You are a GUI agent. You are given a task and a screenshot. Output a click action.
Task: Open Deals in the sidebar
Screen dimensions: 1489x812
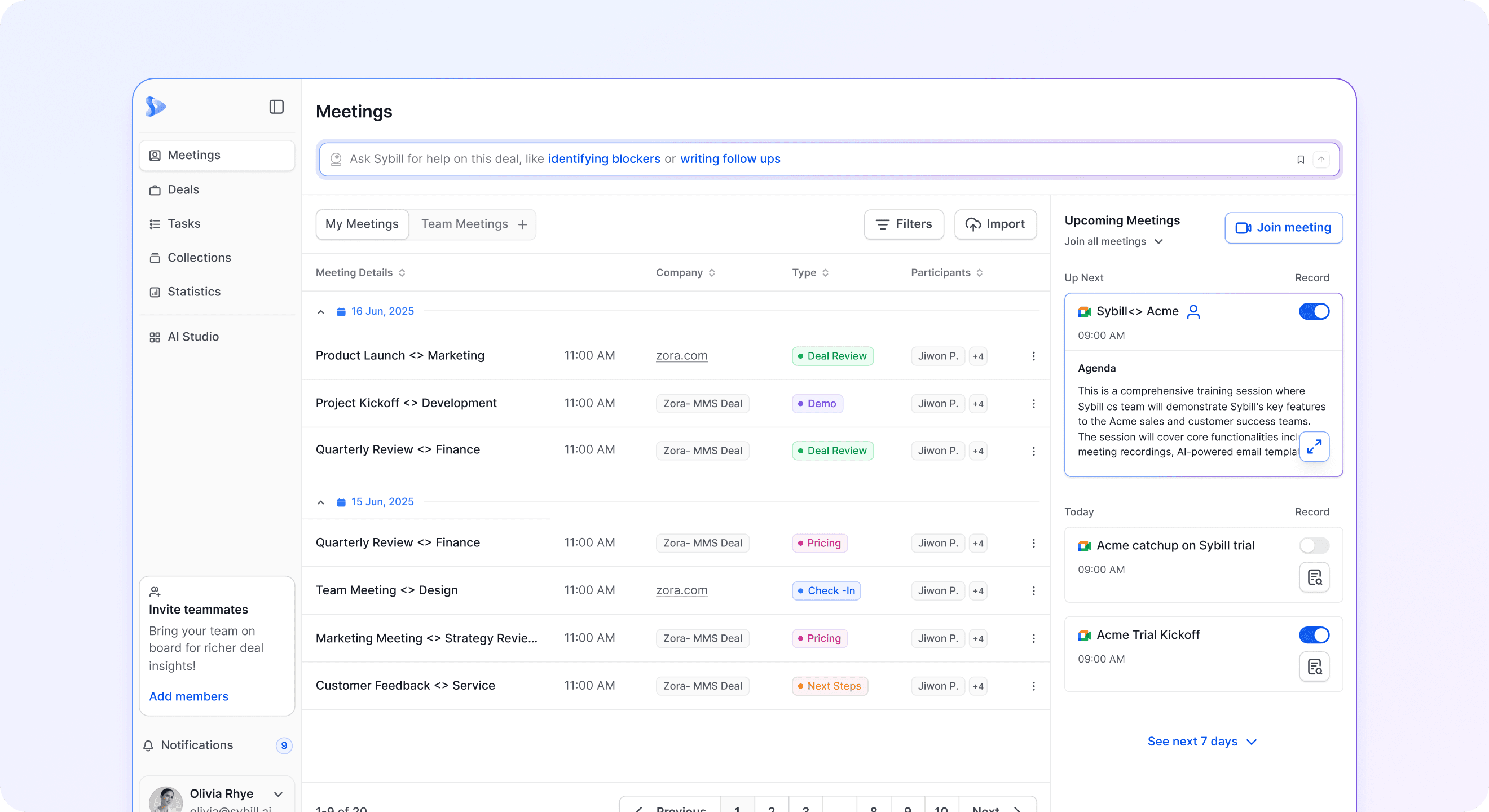point(183,189)
